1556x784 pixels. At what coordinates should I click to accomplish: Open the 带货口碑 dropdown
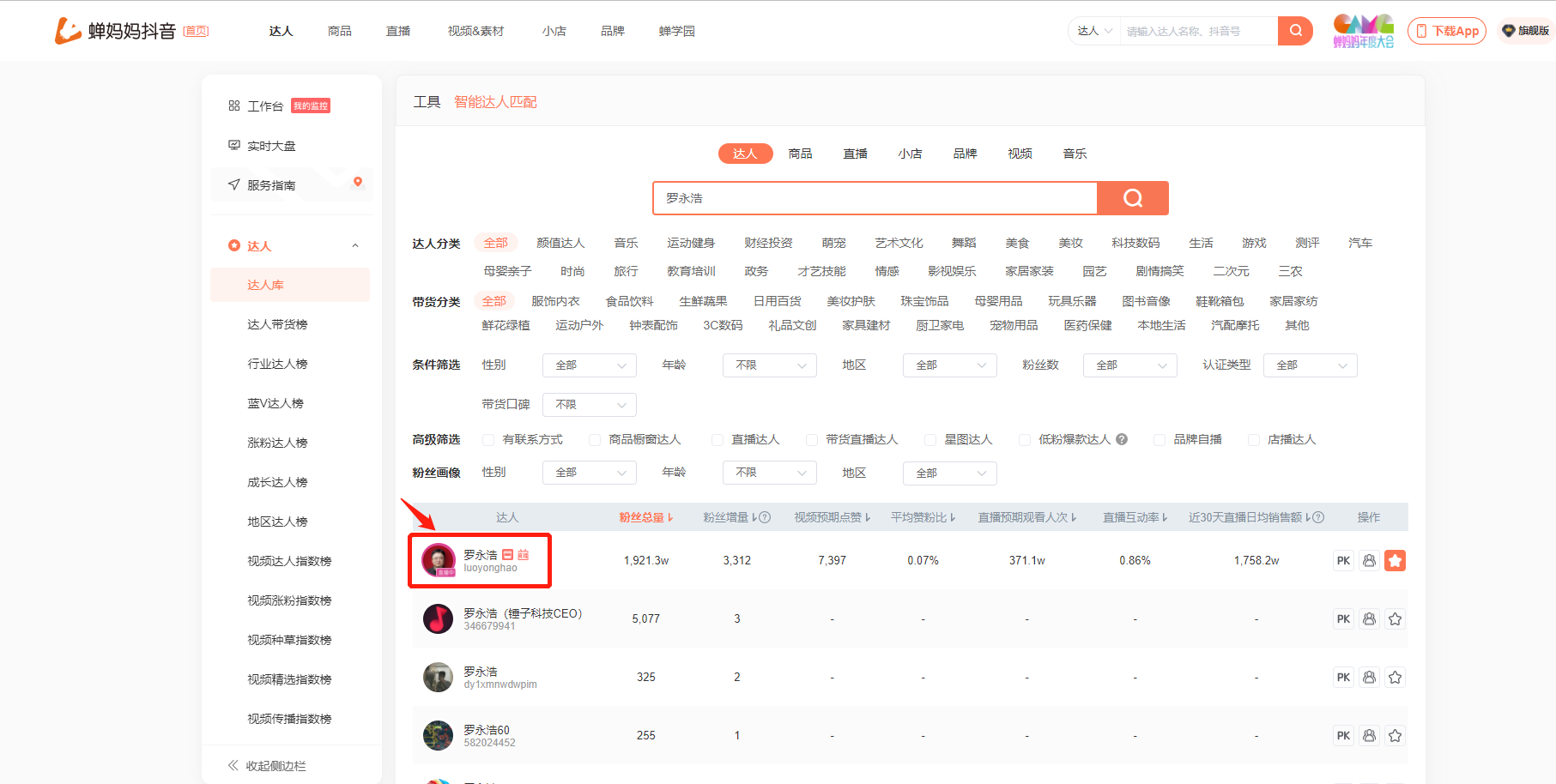coord(590,404)
